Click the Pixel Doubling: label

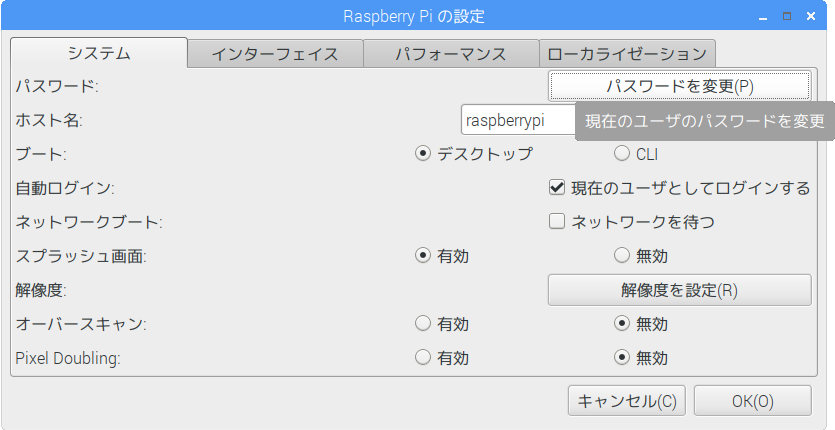click(x=68, y=358)
